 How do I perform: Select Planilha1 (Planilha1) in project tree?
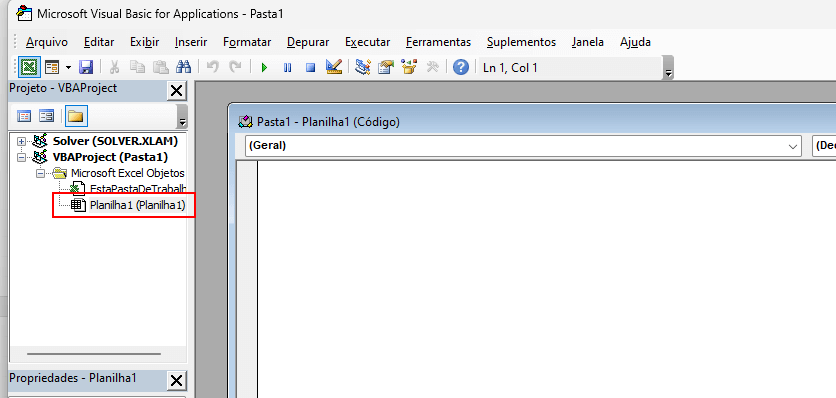tap(138, 205)
